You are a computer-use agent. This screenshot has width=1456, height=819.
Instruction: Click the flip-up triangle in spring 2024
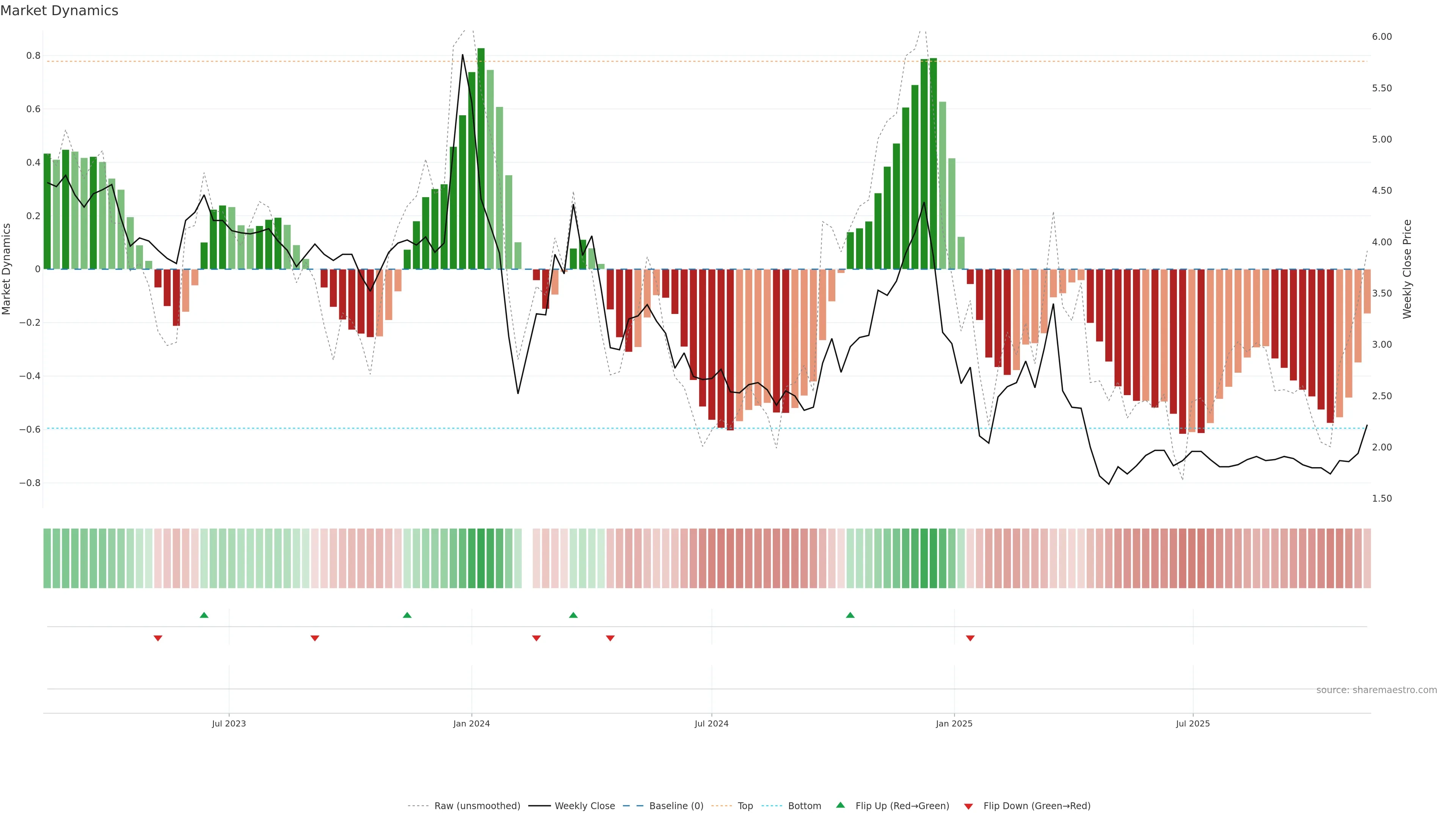573,615
